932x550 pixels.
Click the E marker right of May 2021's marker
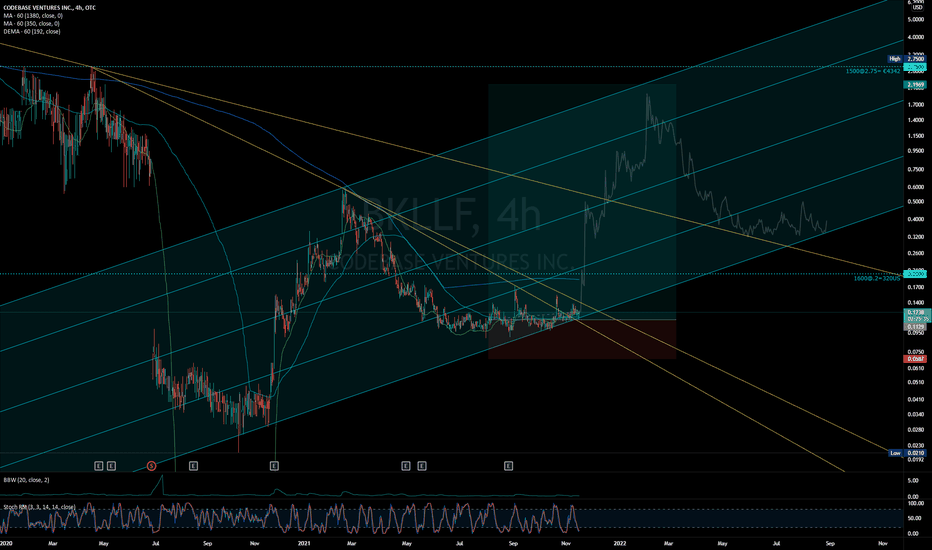coord(421,466)
